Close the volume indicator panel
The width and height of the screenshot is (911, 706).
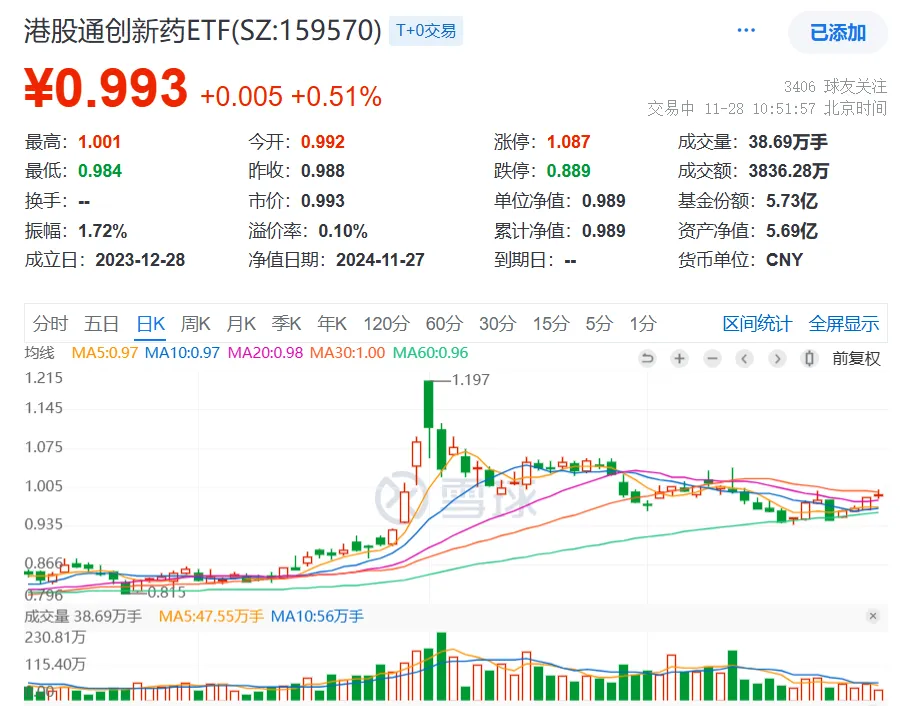pyautogui.click(x=873, y=616)
